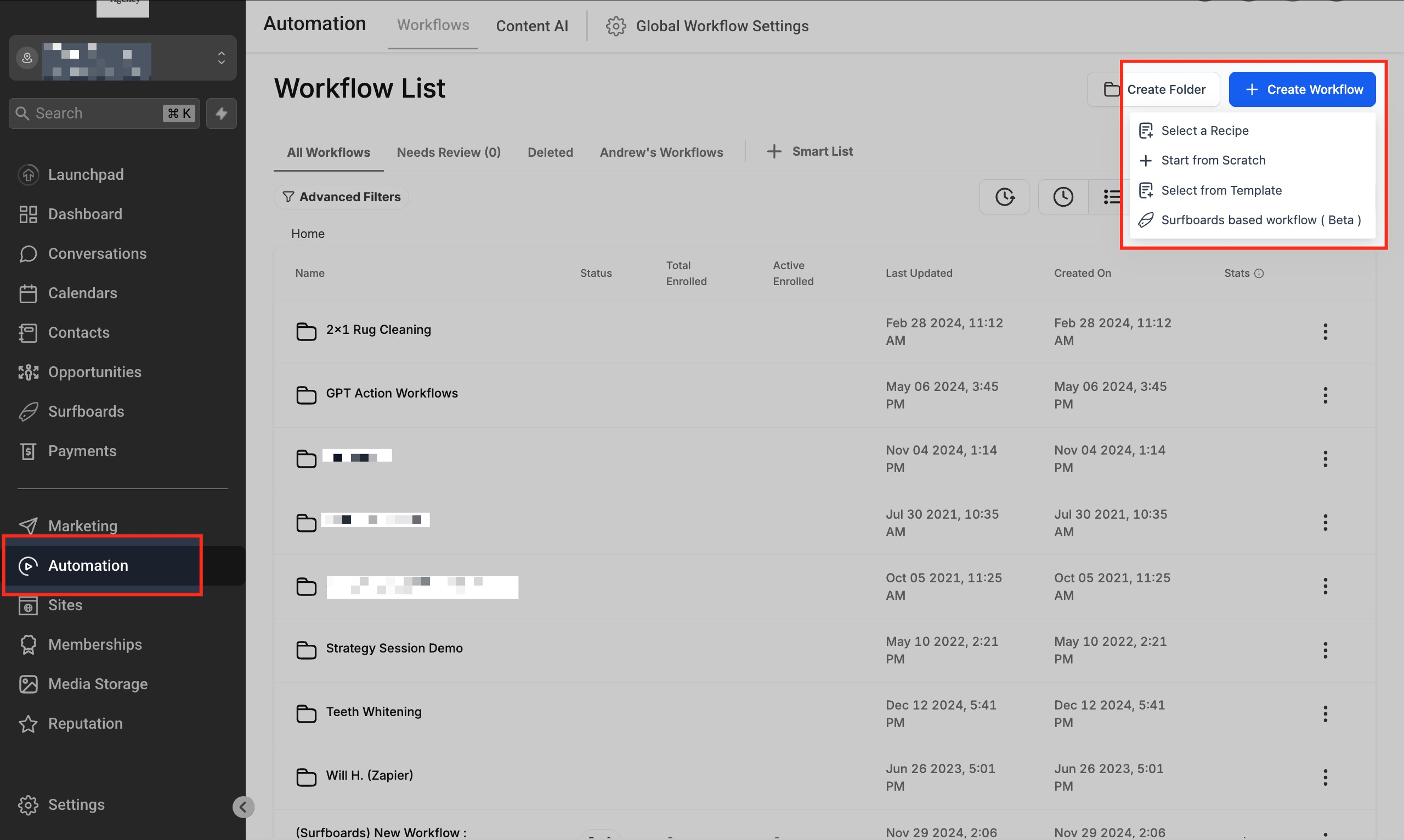Add a new Smart List
Screen dimensions: 1404x840
click(x=809, y=151)
